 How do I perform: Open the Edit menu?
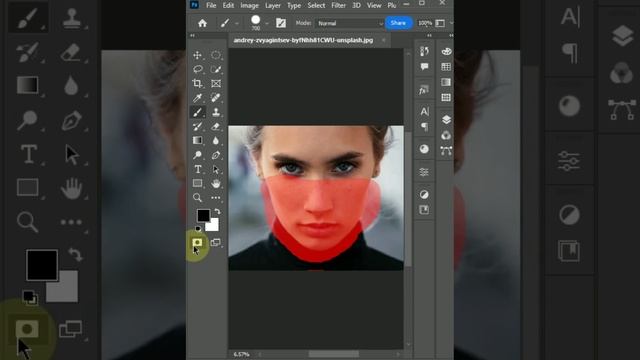point(228,5)
